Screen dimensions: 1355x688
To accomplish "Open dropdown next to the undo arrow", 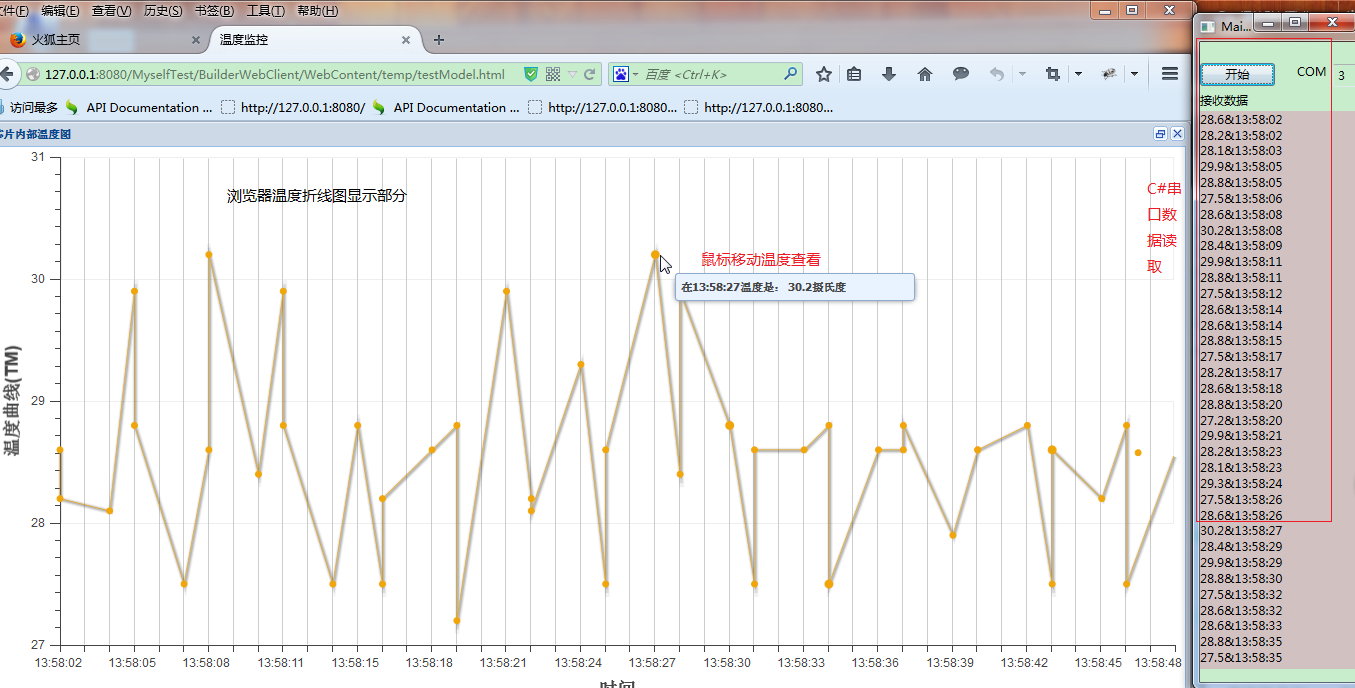I will [1022, 74].
